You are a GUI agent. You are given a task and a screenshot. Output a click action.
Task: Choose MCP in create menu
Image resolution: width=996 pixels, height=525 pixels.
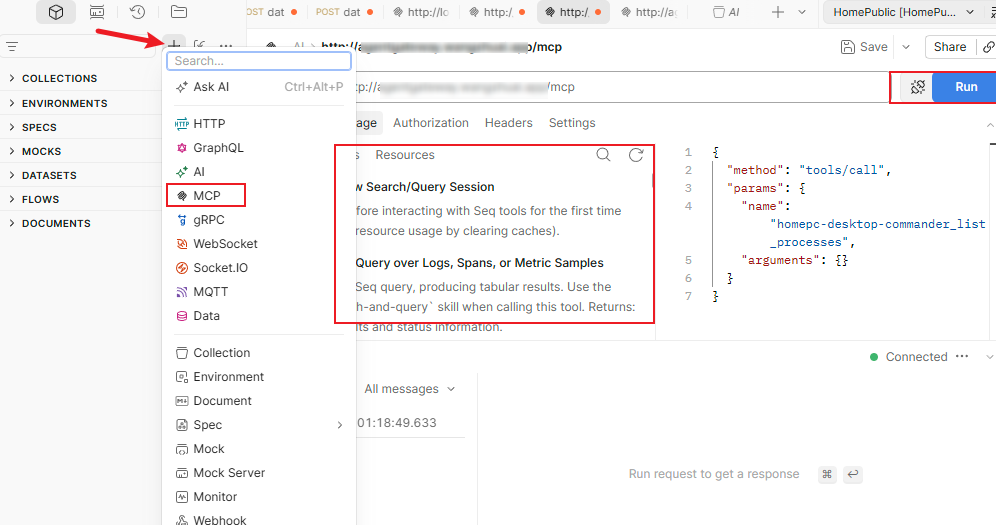(x=206, y=196)
